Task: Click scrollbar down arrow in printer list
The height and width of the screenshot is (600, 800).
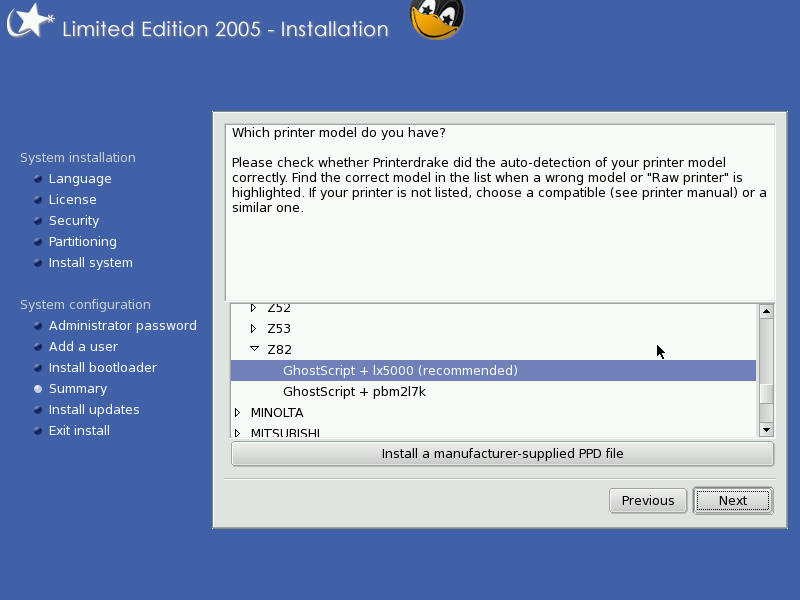Action: 766,430
